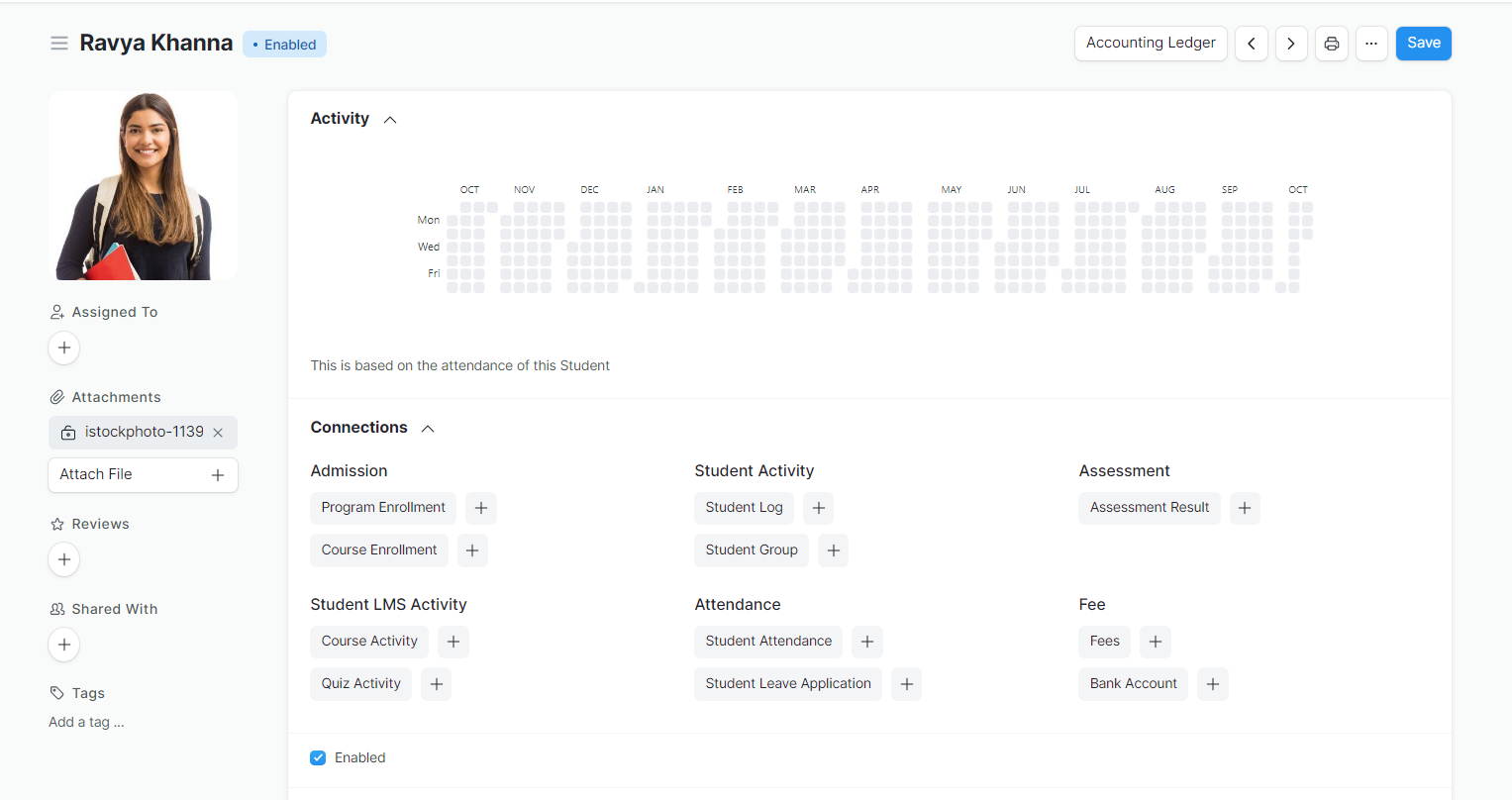This screenshot has width=1512, height=800.
Task: Toggle the sidebar hamburger menu icon
Action: [x=59, y=44]
